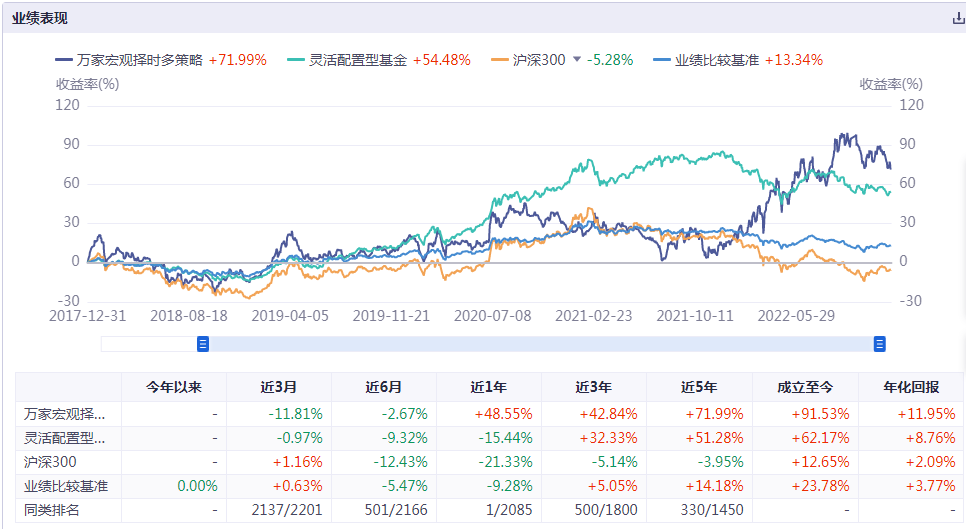The width and height of the screenshot is (966, 529).
Task: Select the 近3月 column header
Action: tap(278, 387)
